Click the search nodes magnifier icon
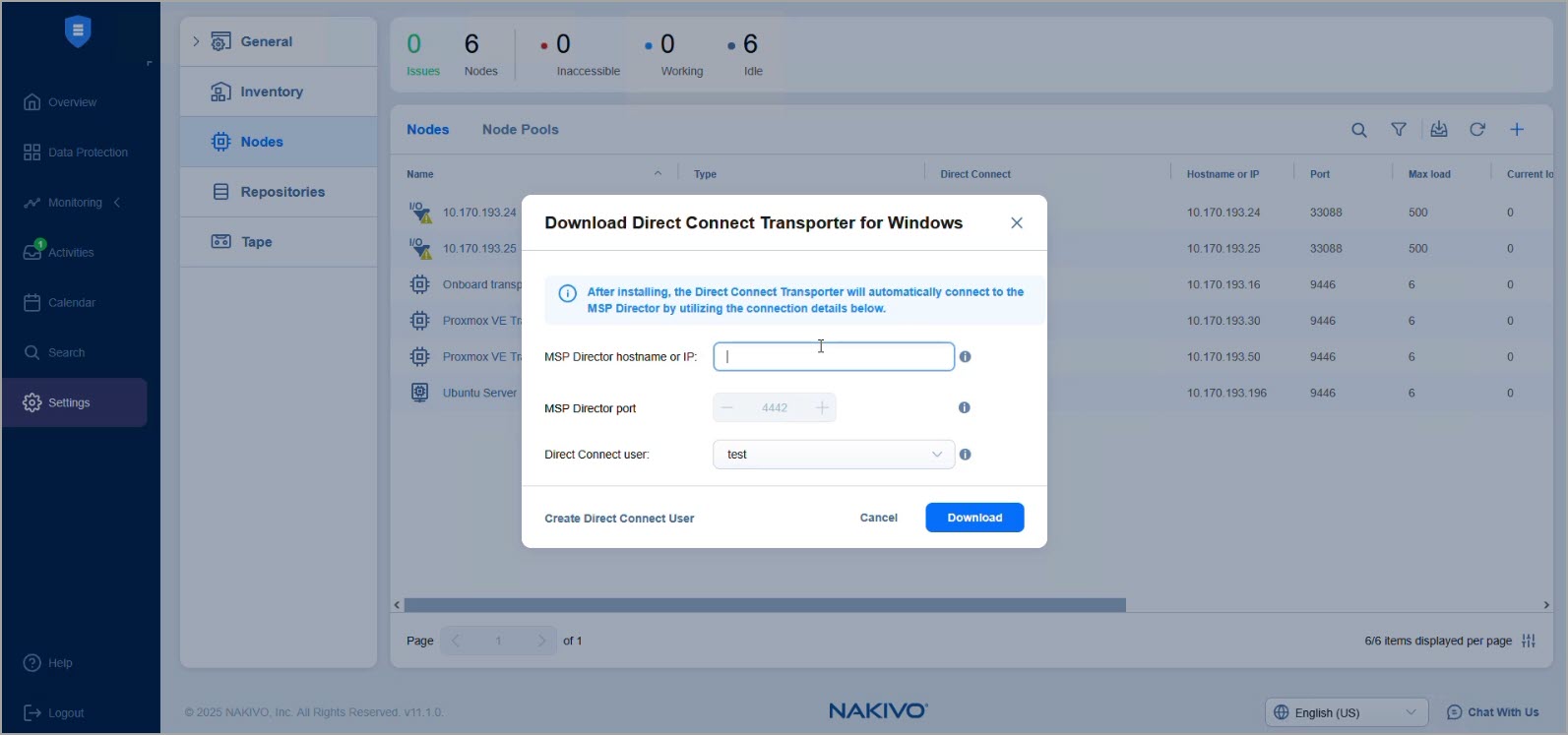 (x=1359, y=130)
